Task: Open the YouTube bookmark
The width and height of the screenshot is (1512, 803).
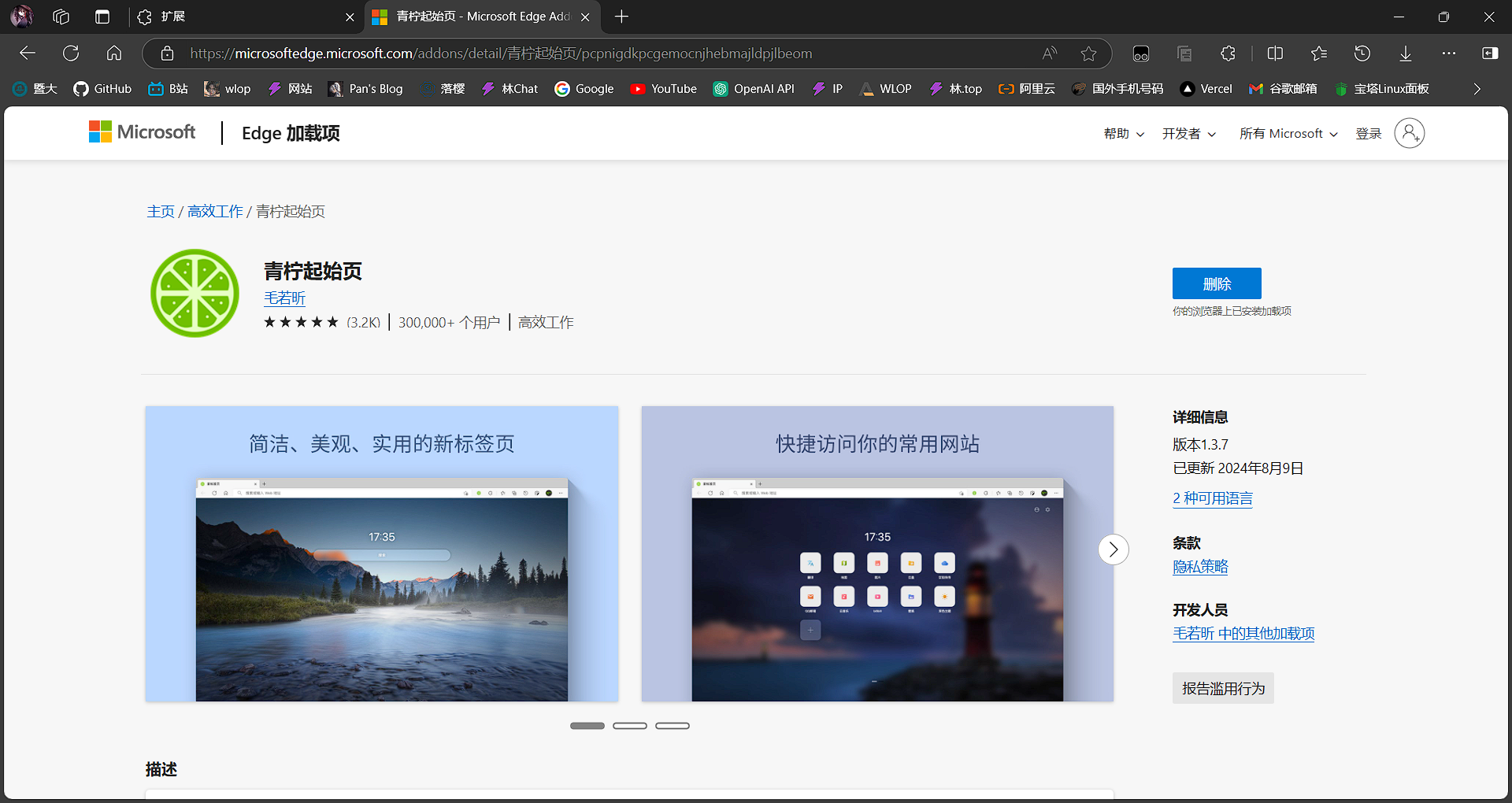Action: click(x=663, y=89)
